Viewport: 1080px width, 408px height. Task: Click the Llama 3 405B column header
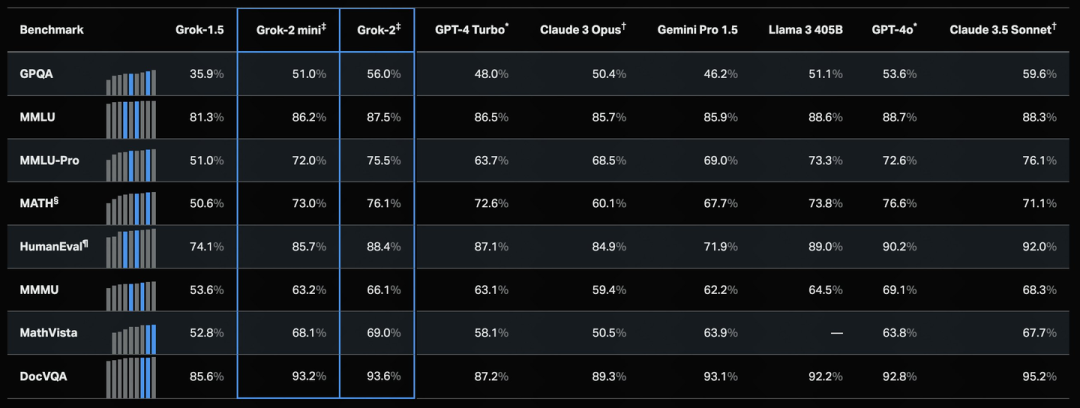click(805, 30)
